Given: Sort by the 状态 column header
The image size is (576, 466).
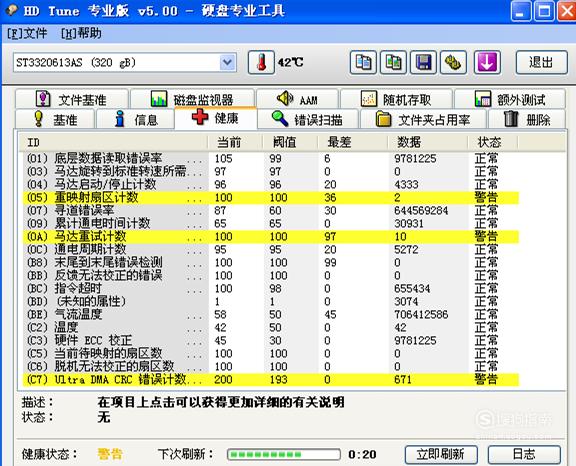Looking at the screenshot, I should 493,142.
